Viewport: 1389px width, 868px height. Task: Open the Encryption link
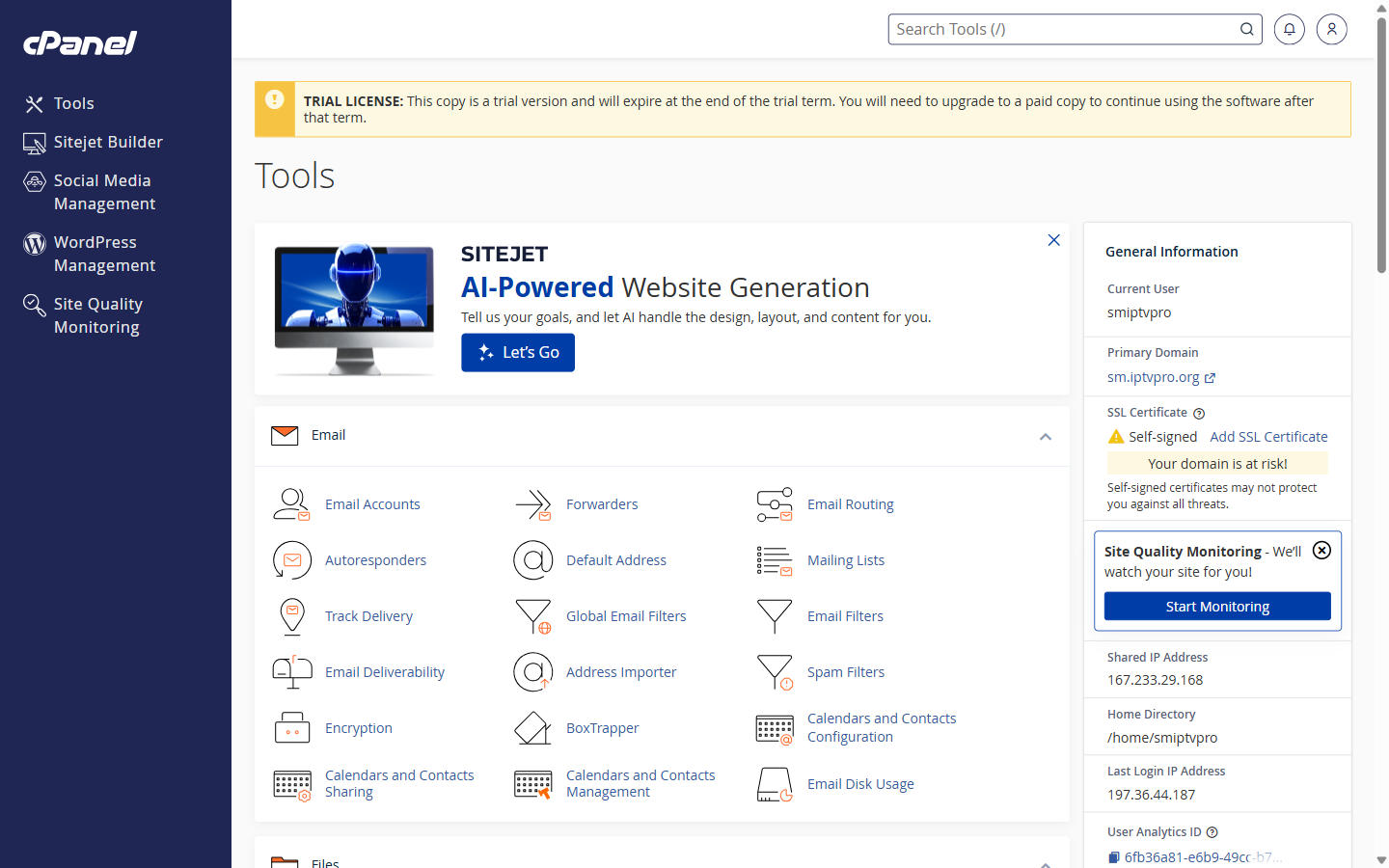point(359,728)
